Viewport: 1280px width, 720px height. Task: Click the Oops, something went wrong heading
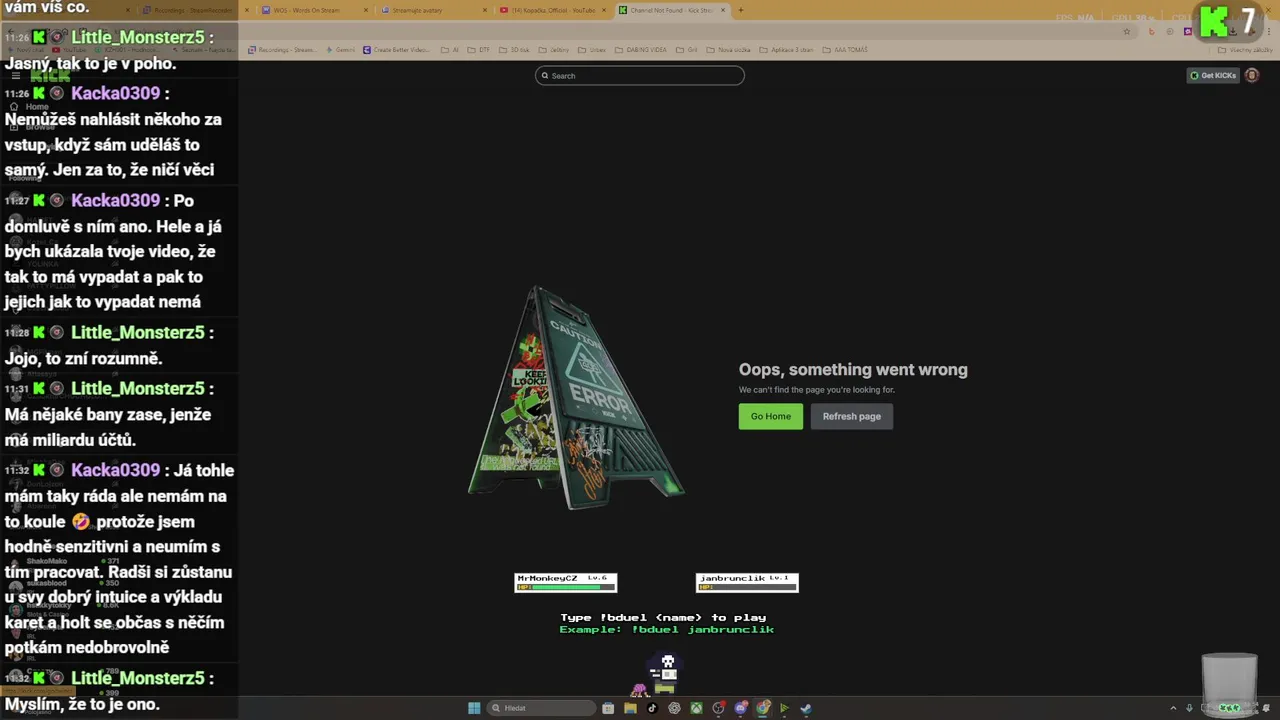coord(853,369)
